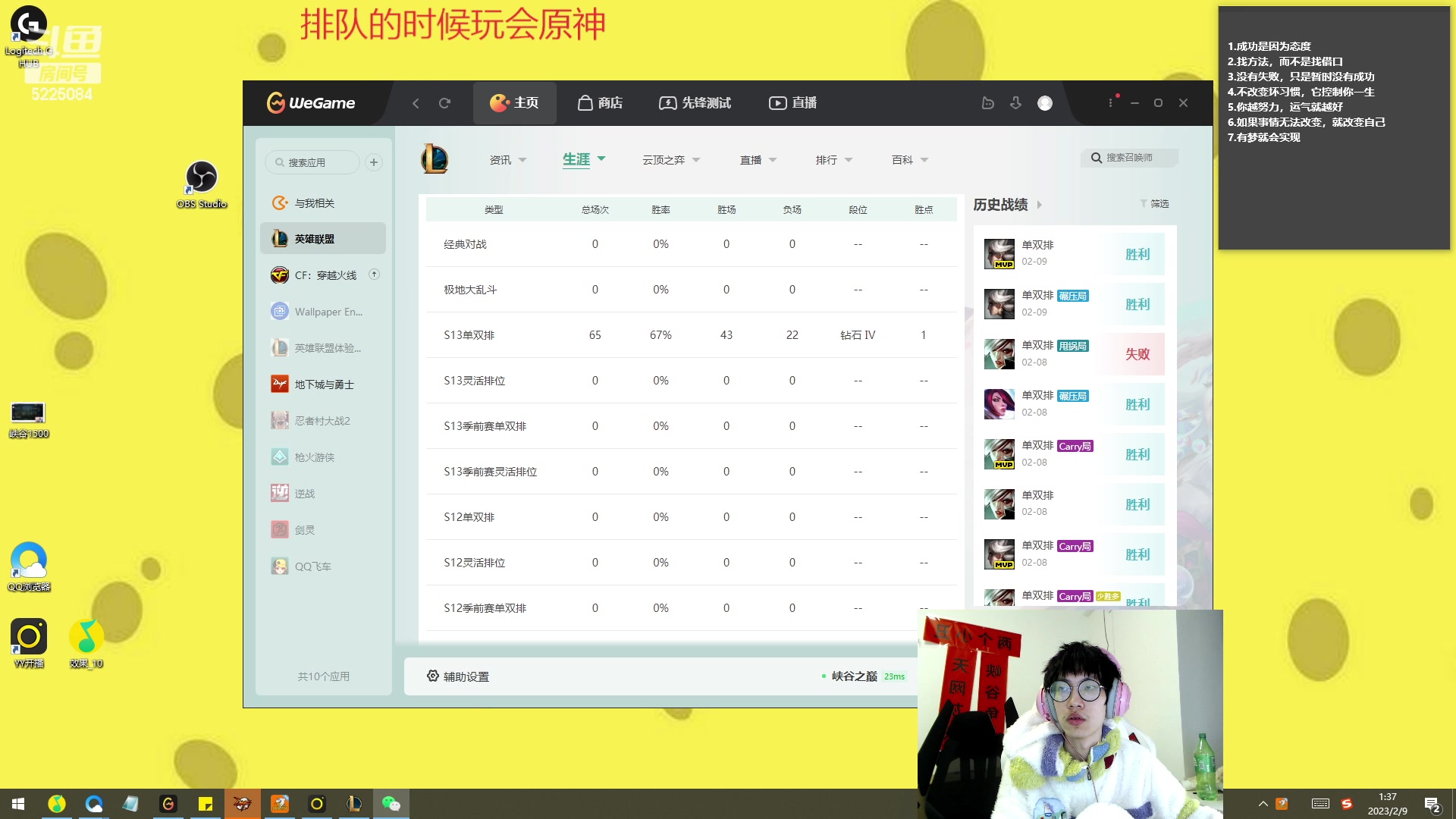Click the add application plus icon
Screen dimensions: 1456x819
point(374,162)
